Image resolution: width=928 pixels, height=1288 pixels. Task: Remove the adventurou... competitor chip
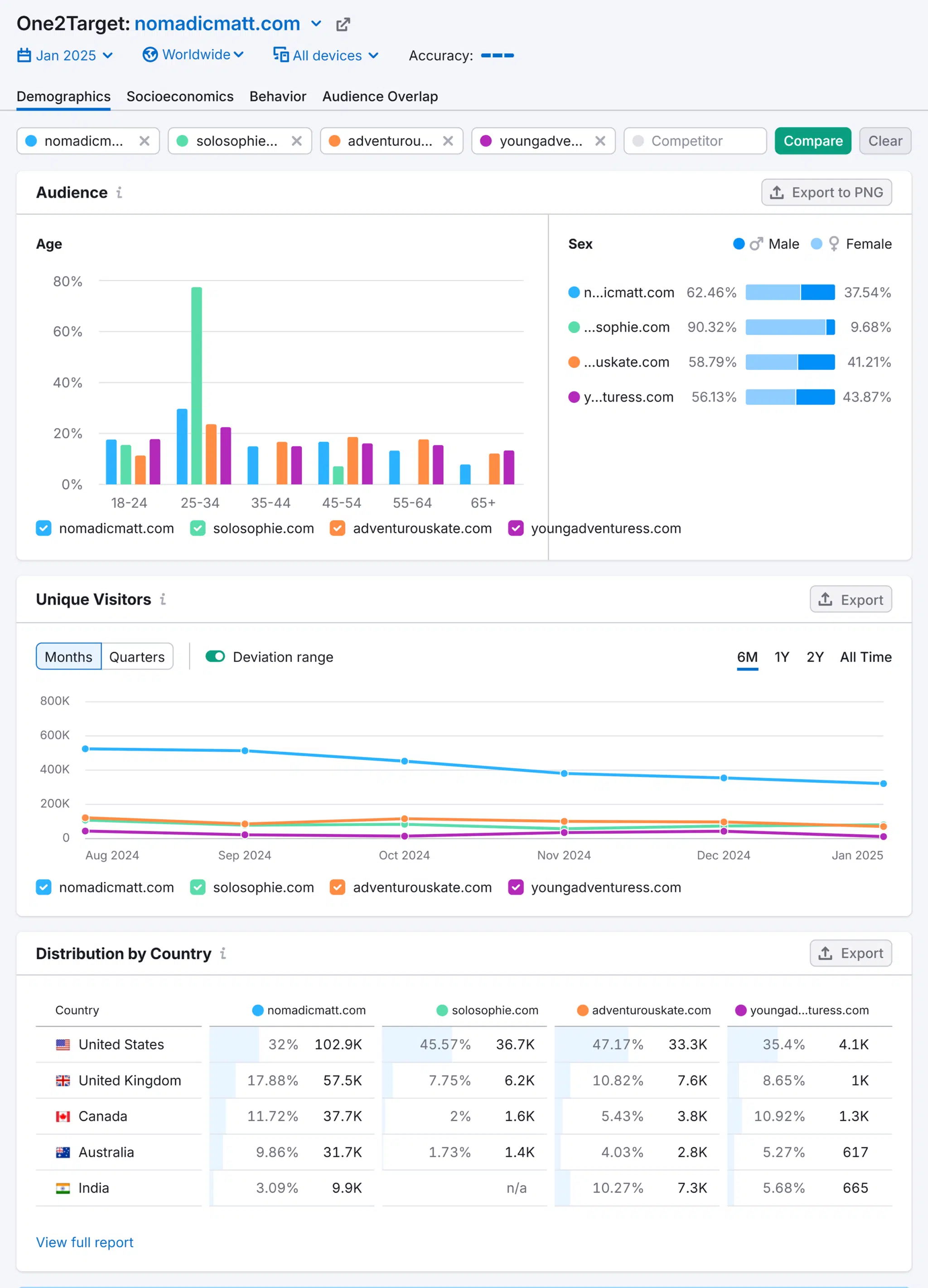click(449, 141)
